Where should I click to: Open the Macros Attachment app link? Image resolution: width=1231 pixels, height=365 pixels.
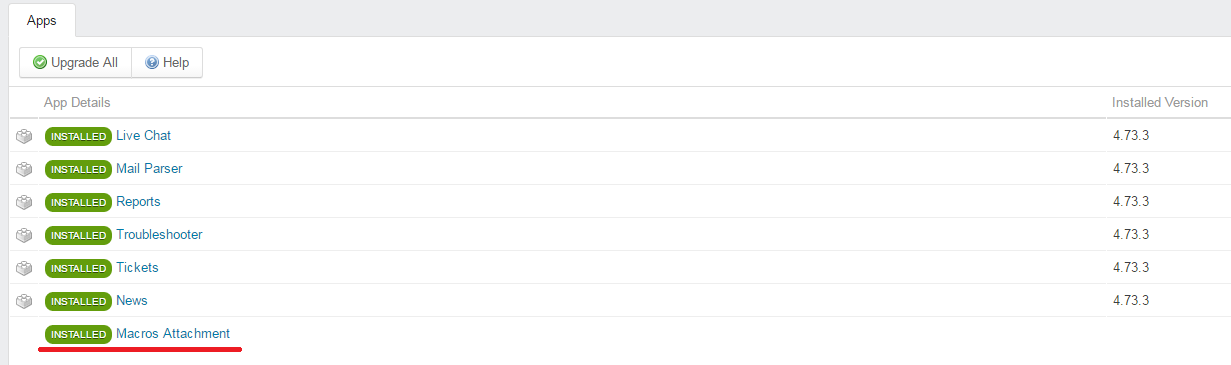point(173,334)
